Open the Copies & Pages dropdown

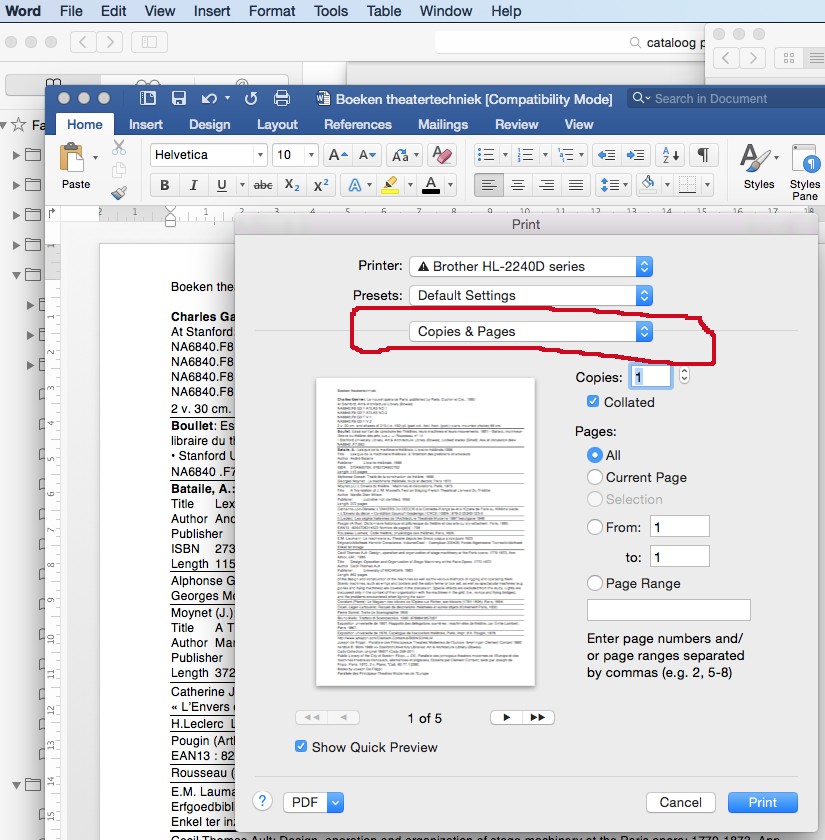pos(531,332)
